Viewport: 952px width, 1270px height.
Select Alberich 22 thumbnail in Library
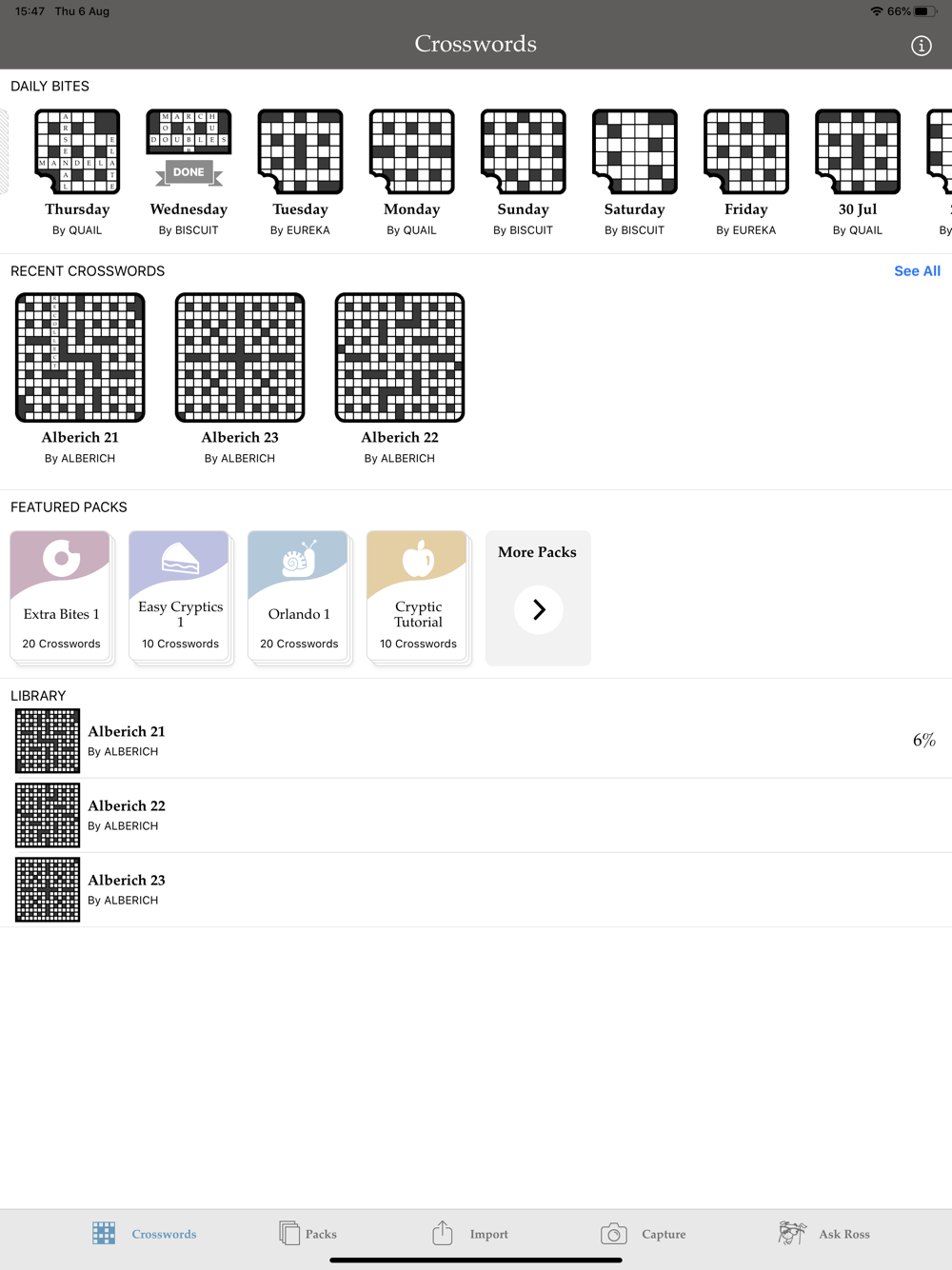click(48, 815)
